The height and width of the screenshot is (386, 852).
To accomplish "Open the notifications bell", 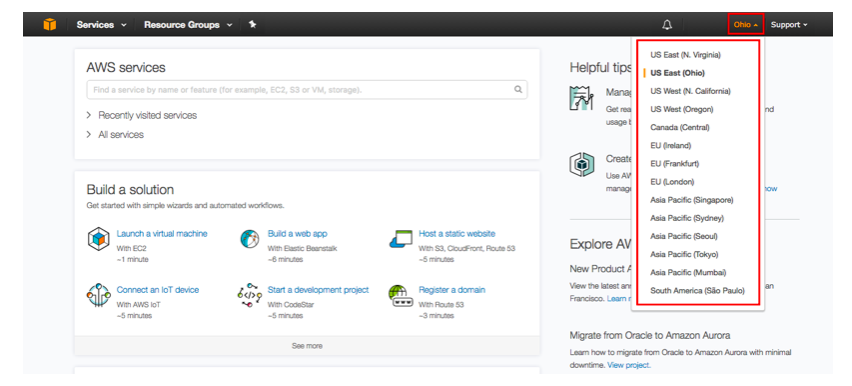I will pyautogui.click(x=667, y=24).
